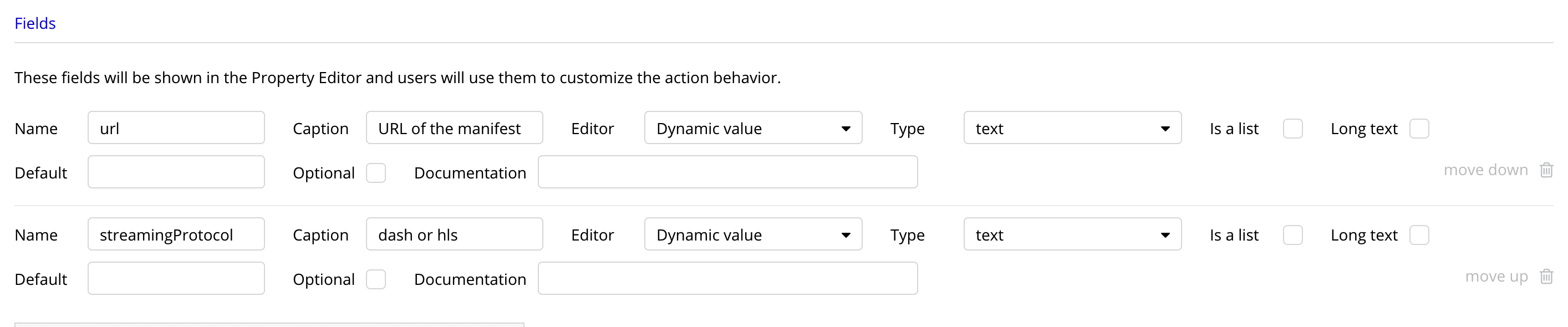Click 'move down' for the url field

1485,170
